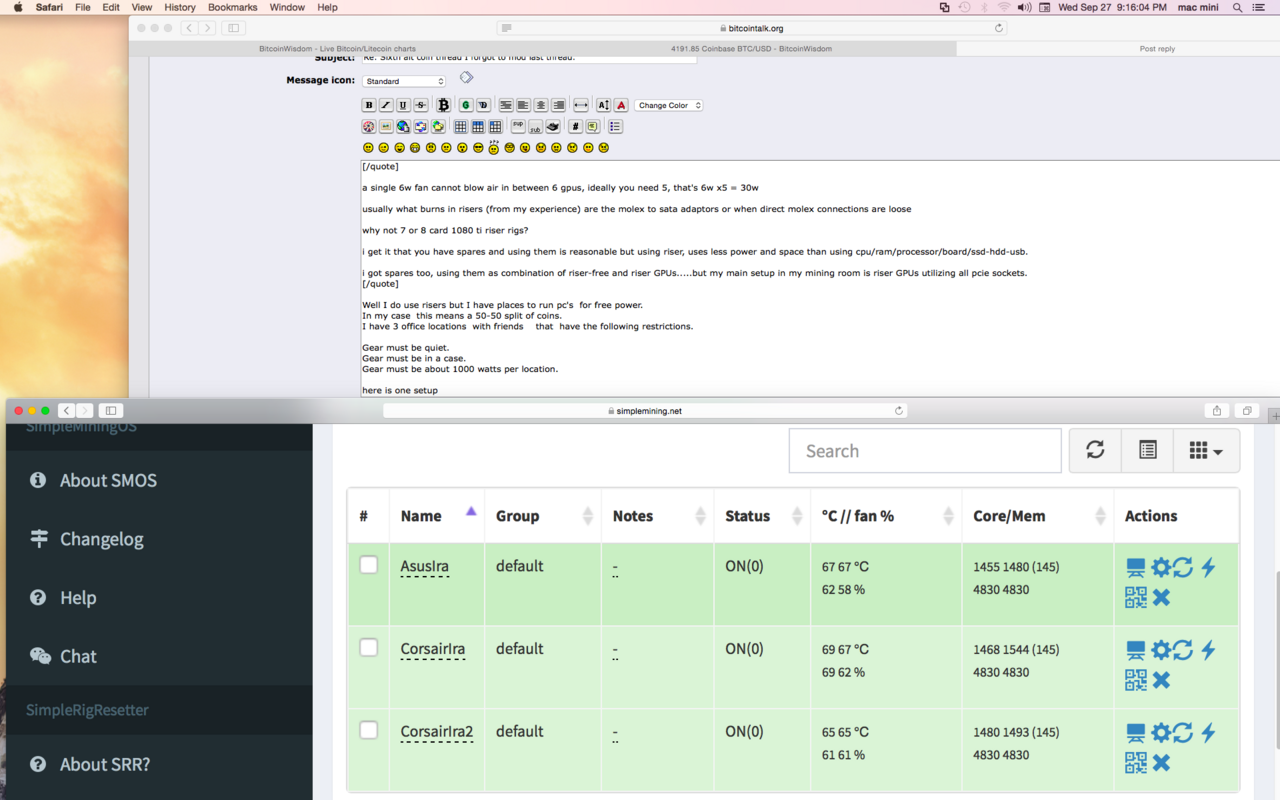Apply underline formatting in the post editor
The height and width of the screenshot is (800, 1280).
(x=403, y=105)
